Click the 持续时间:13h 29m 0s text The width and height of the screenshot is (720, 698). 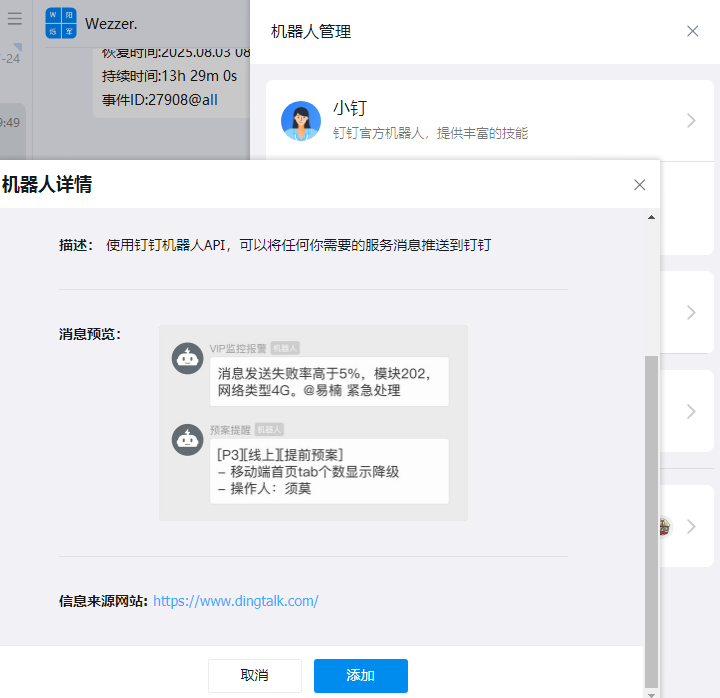[169, 76]
